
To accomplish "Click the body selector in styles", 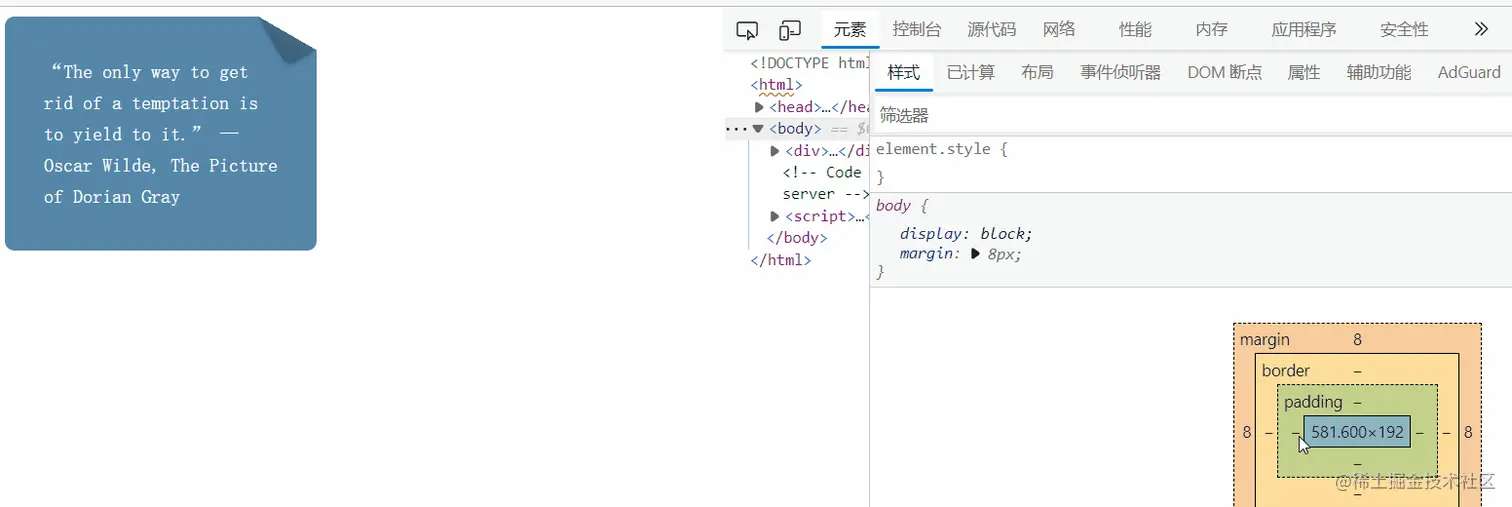I will (x=893, y=205).
